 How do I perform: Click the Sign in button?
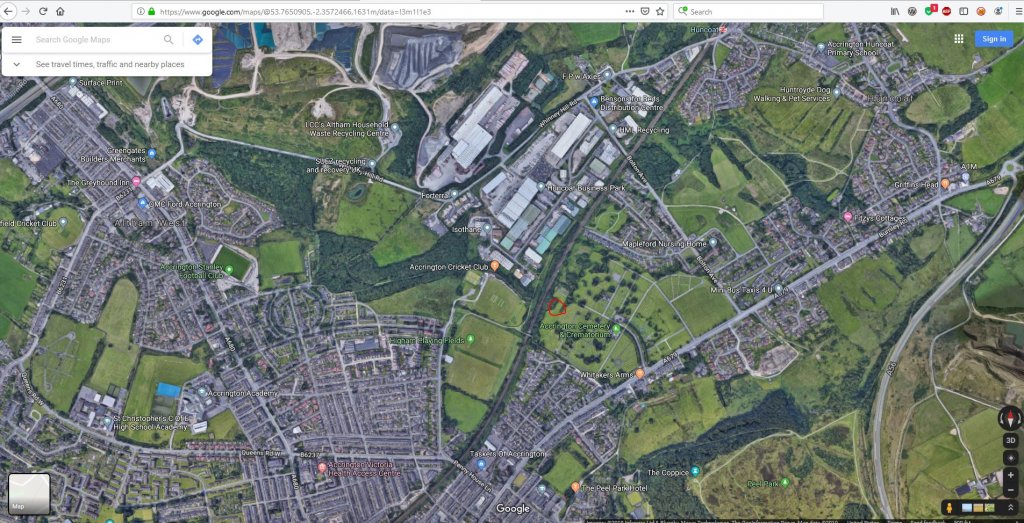point(994,39)
